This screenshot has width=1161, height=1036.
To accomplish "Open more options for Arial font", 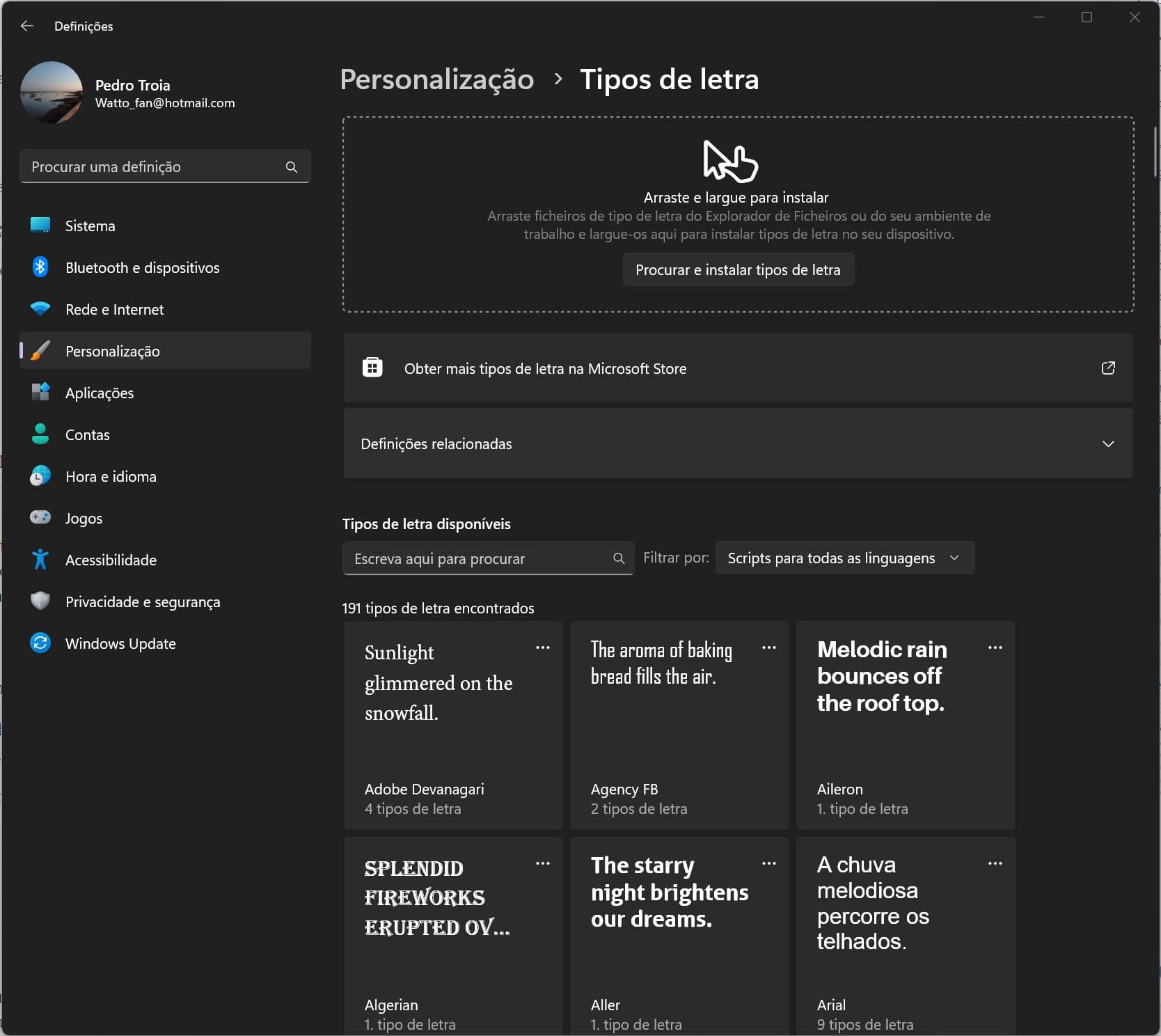I will coord(995,863).
